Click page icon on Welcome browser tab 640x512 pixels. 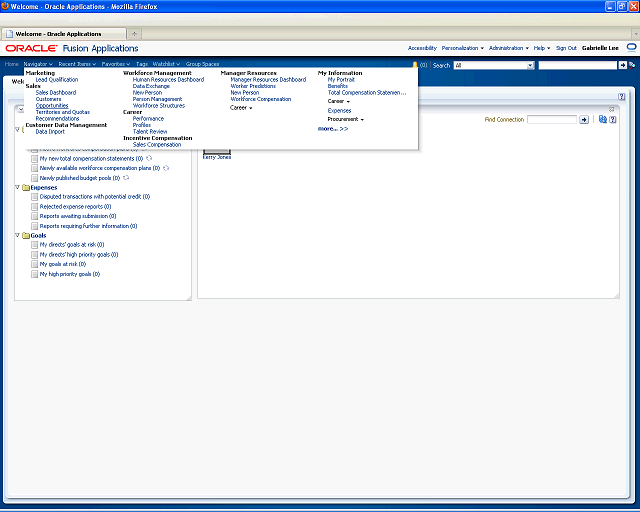point(9,34)
